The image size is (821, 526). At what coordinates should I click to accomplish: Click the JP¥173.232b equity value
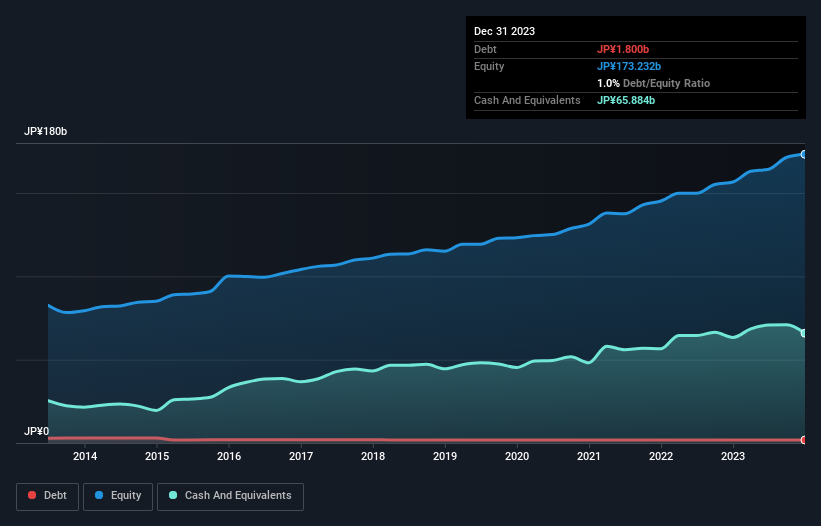pos(629,66)
